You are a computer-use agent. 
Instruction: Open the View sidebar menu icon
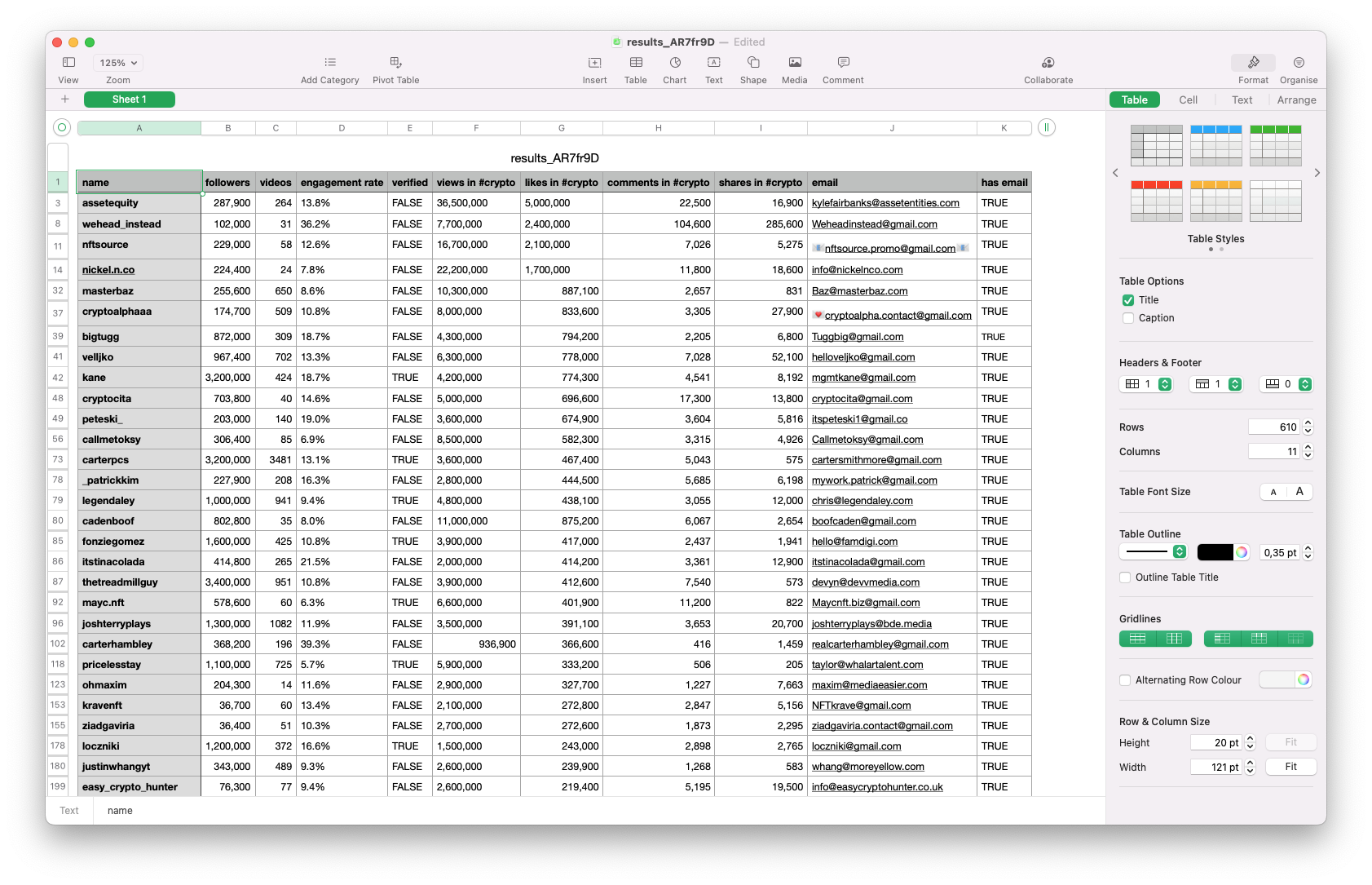click(x=68, y=63)
